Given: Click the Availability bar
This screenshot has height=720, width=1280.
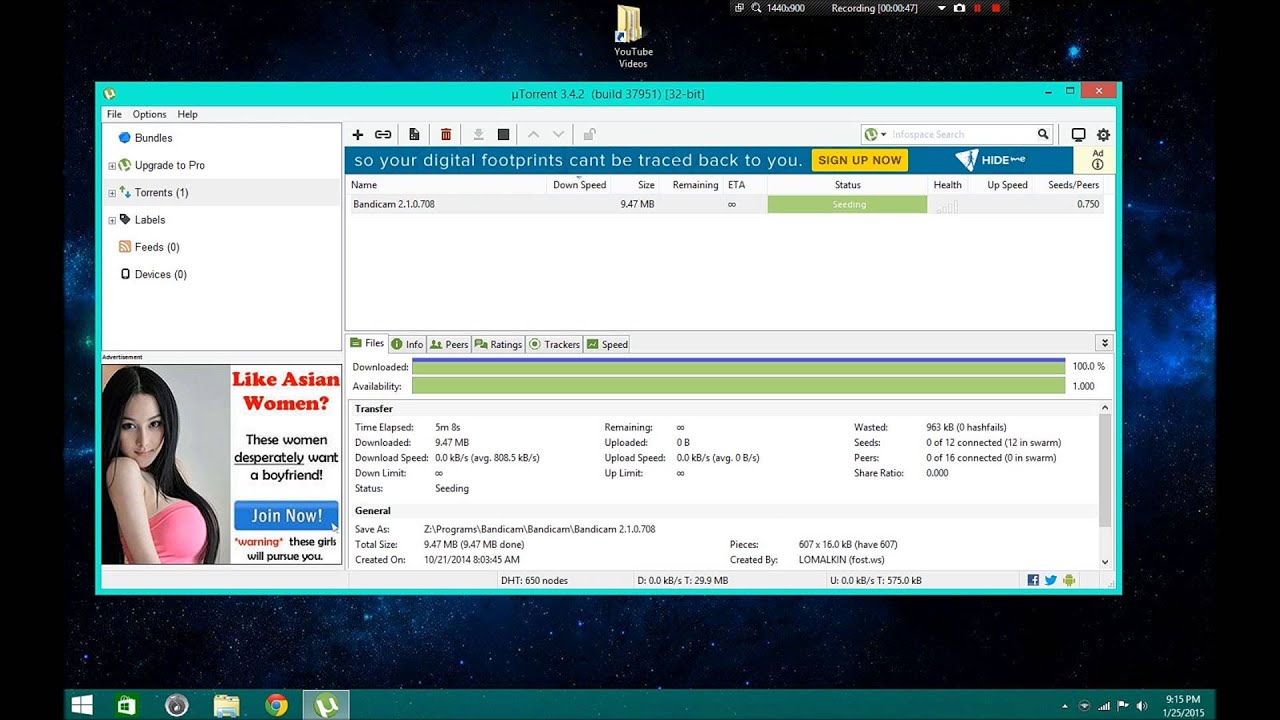Looking at the screenshot, I should click(x=738, y=386).
